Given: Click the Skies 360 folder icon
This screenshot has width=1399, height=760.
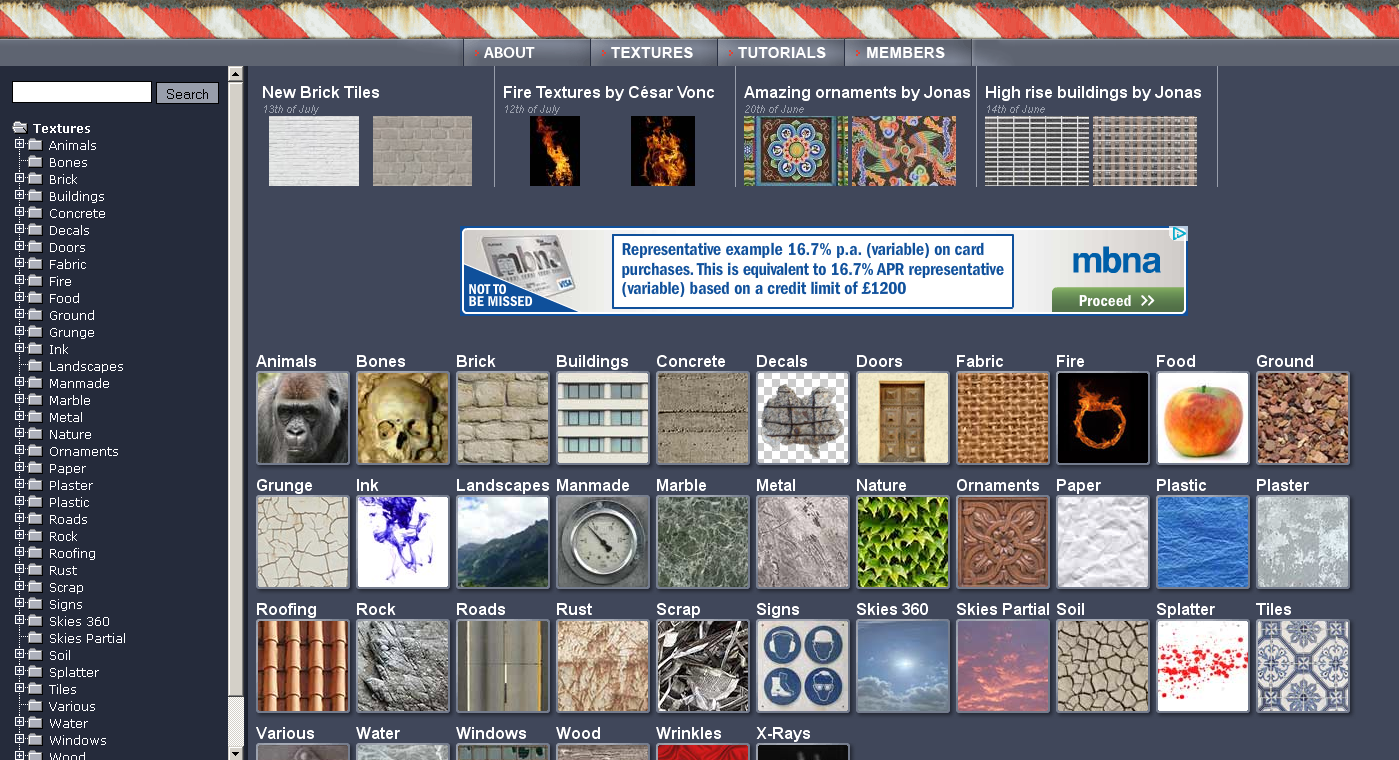Looking at the screenshot, I should click(x=34, y=621).
